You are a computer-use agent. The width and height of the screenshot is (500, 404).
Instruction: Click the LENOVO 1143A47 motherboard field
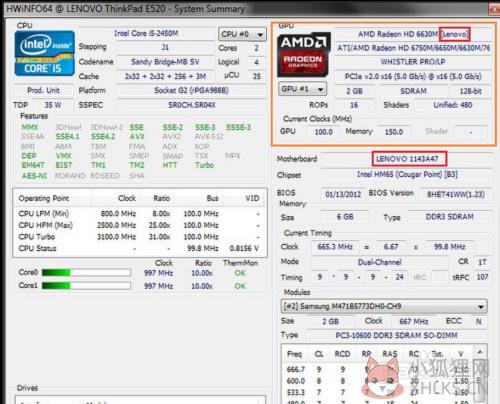[x=407, y=159]
